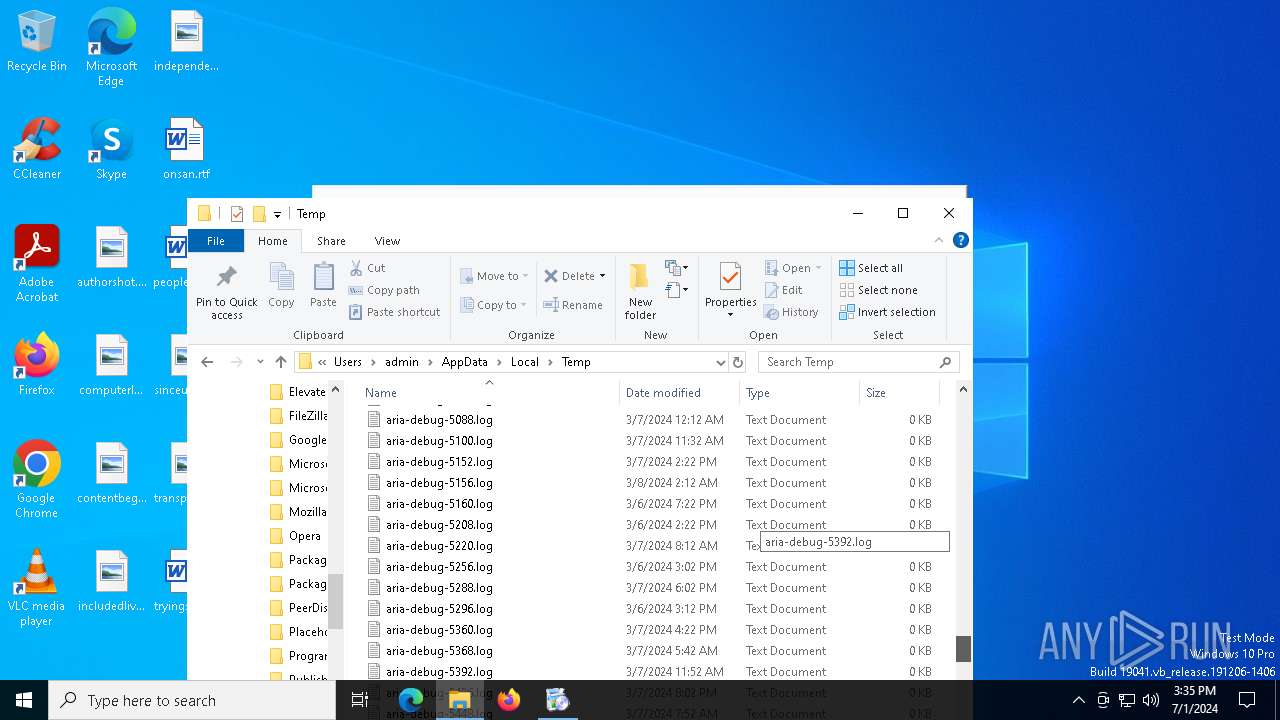The width and height of the screenshot is (1280, 720).
Task: Open file Properties
Action: coord(731,291)
